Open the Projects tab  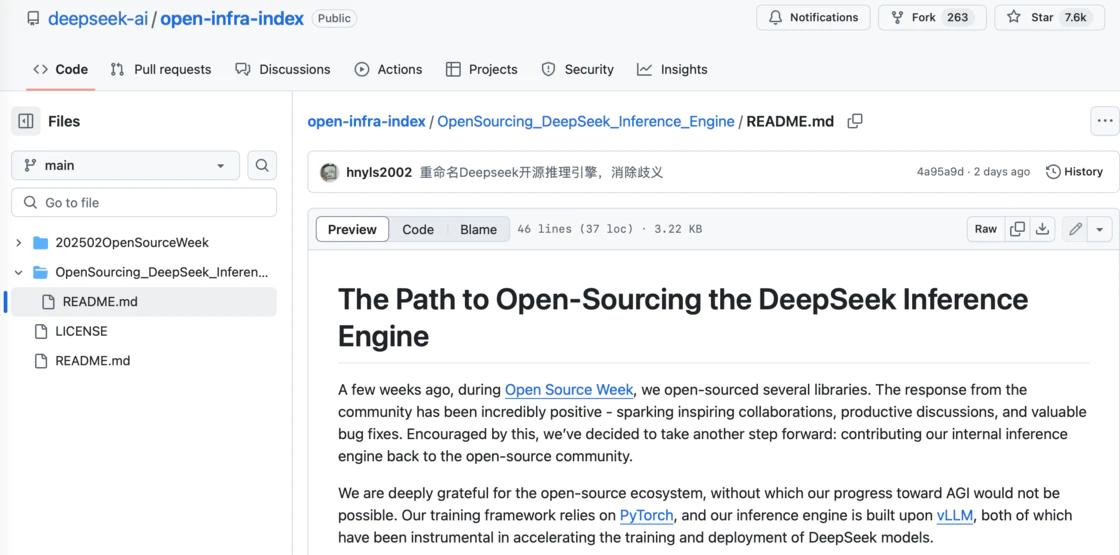tap(481, 69)
